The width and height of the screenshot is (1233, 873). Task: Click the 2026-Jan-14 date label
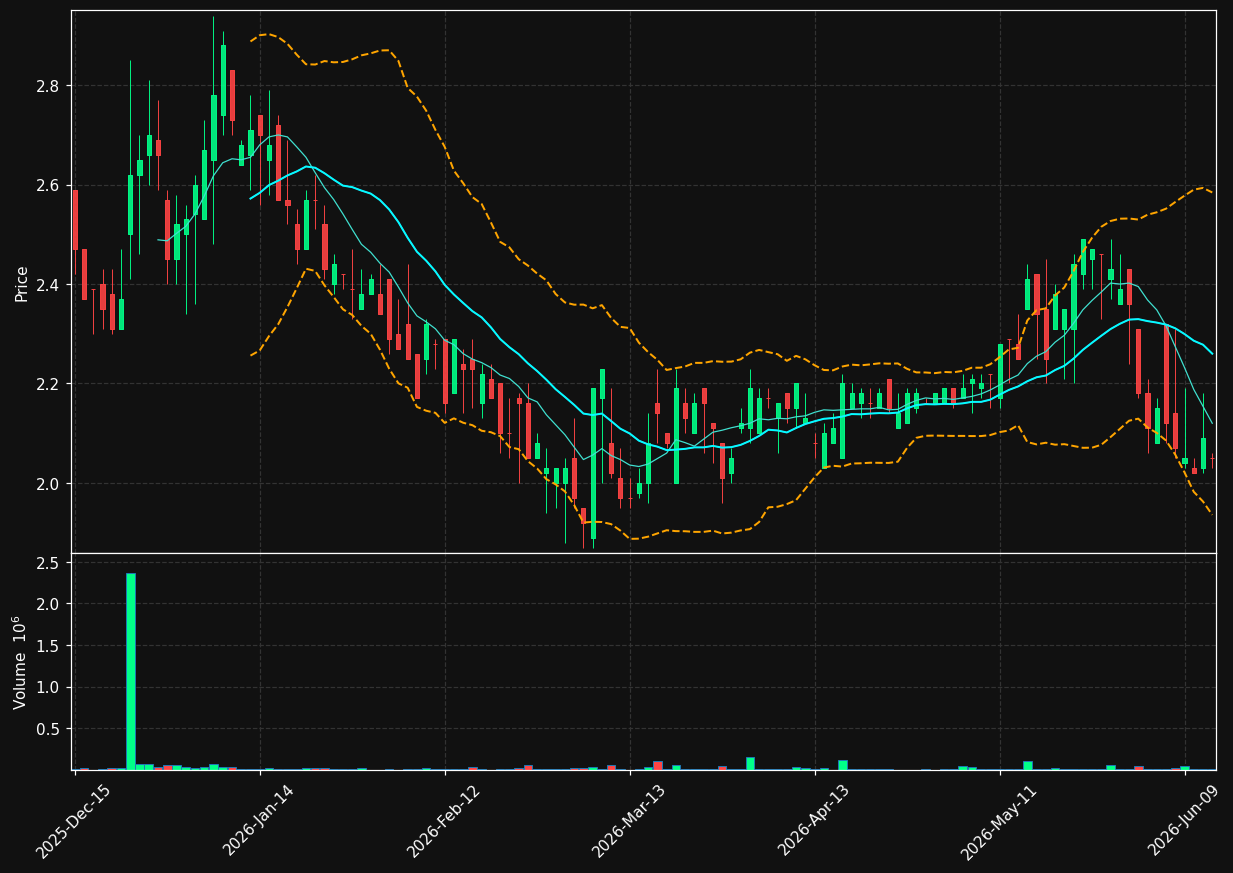click(258, 821)
